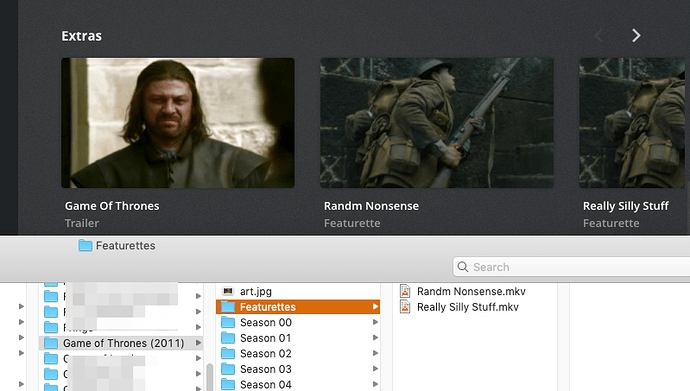The image size is (690, 391).
Task: Expand the Season 01 arrow
Action: (375, 338)
